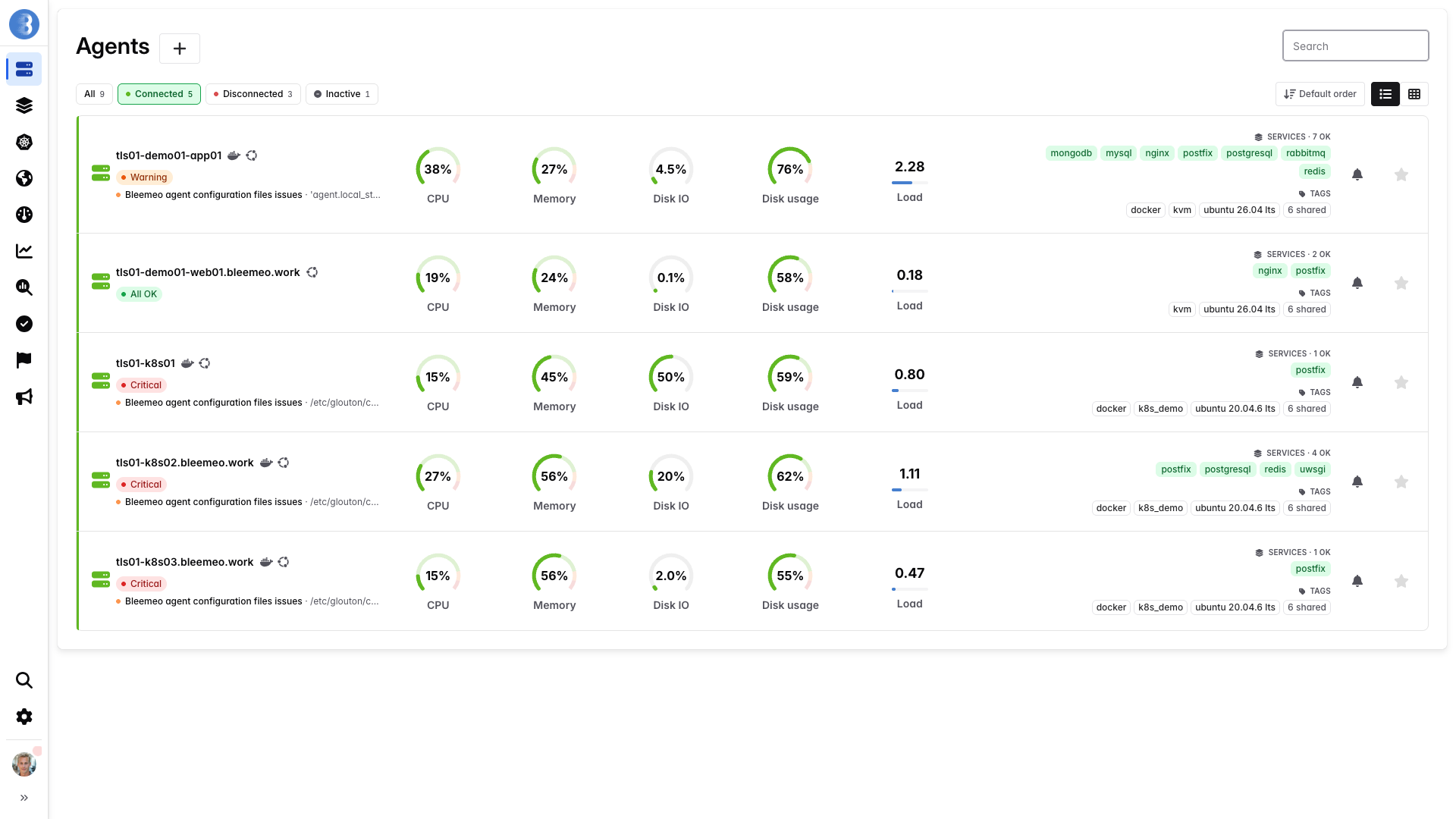Click the Critical badge on tls01-k8s01
Viewport: 1456px width, 819px height.
click(x=142, y=385)
